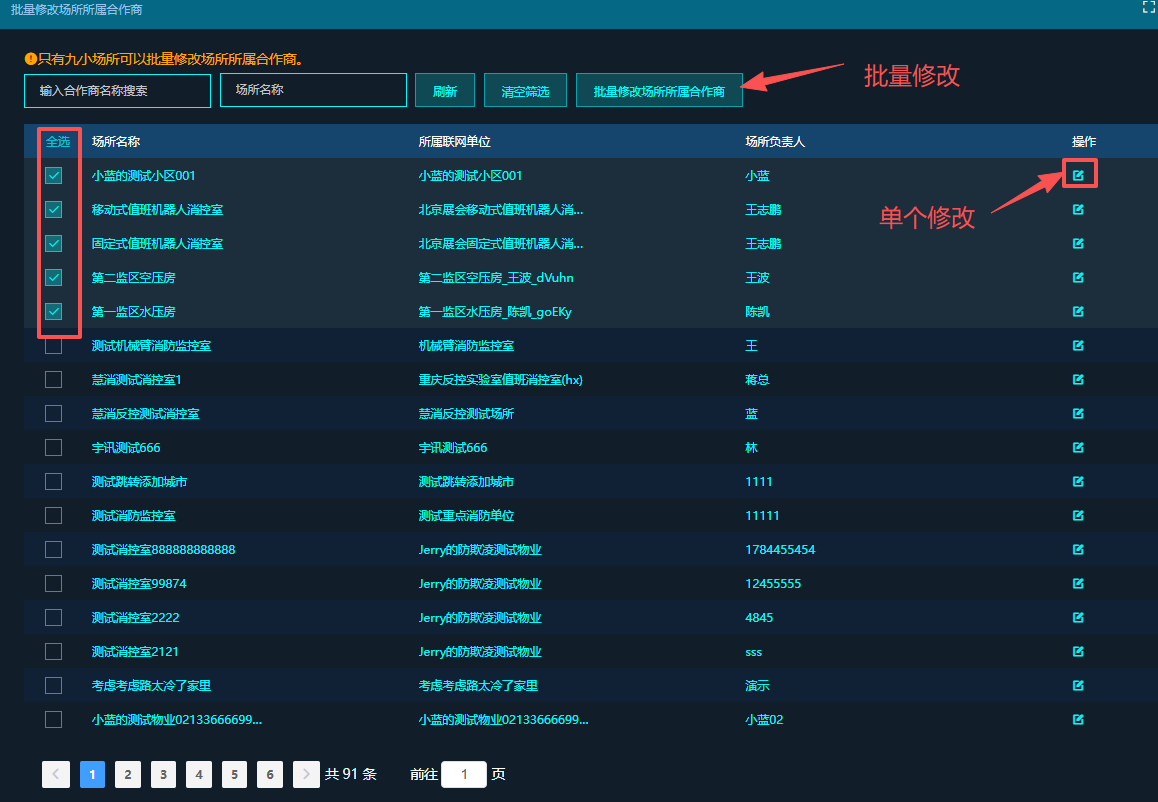Open edit icon for 第二监区空压房 row
Image resolution: width=1158 pixels, height=802 pixels.
coord(1078,277)
